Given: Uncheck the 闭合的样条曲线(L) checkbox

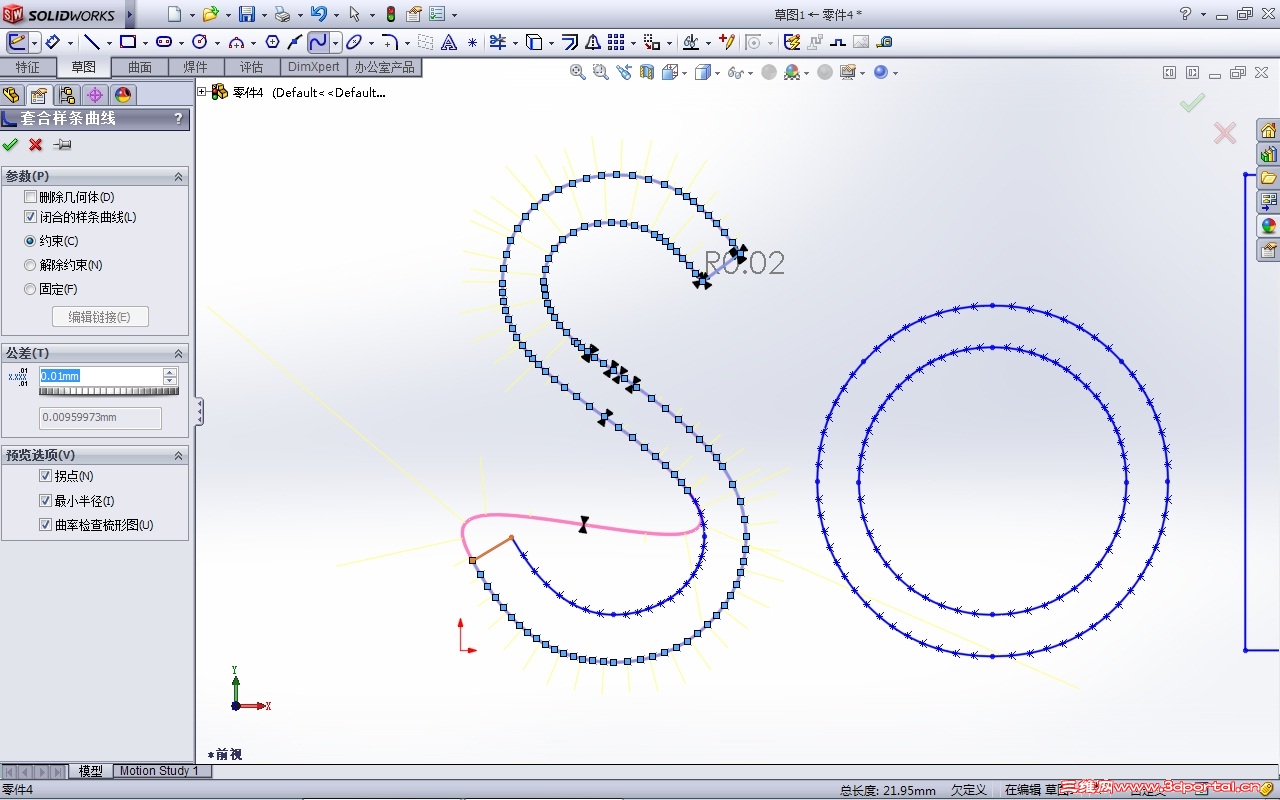Looking at the screenshot, I should [x=31, y=217].
